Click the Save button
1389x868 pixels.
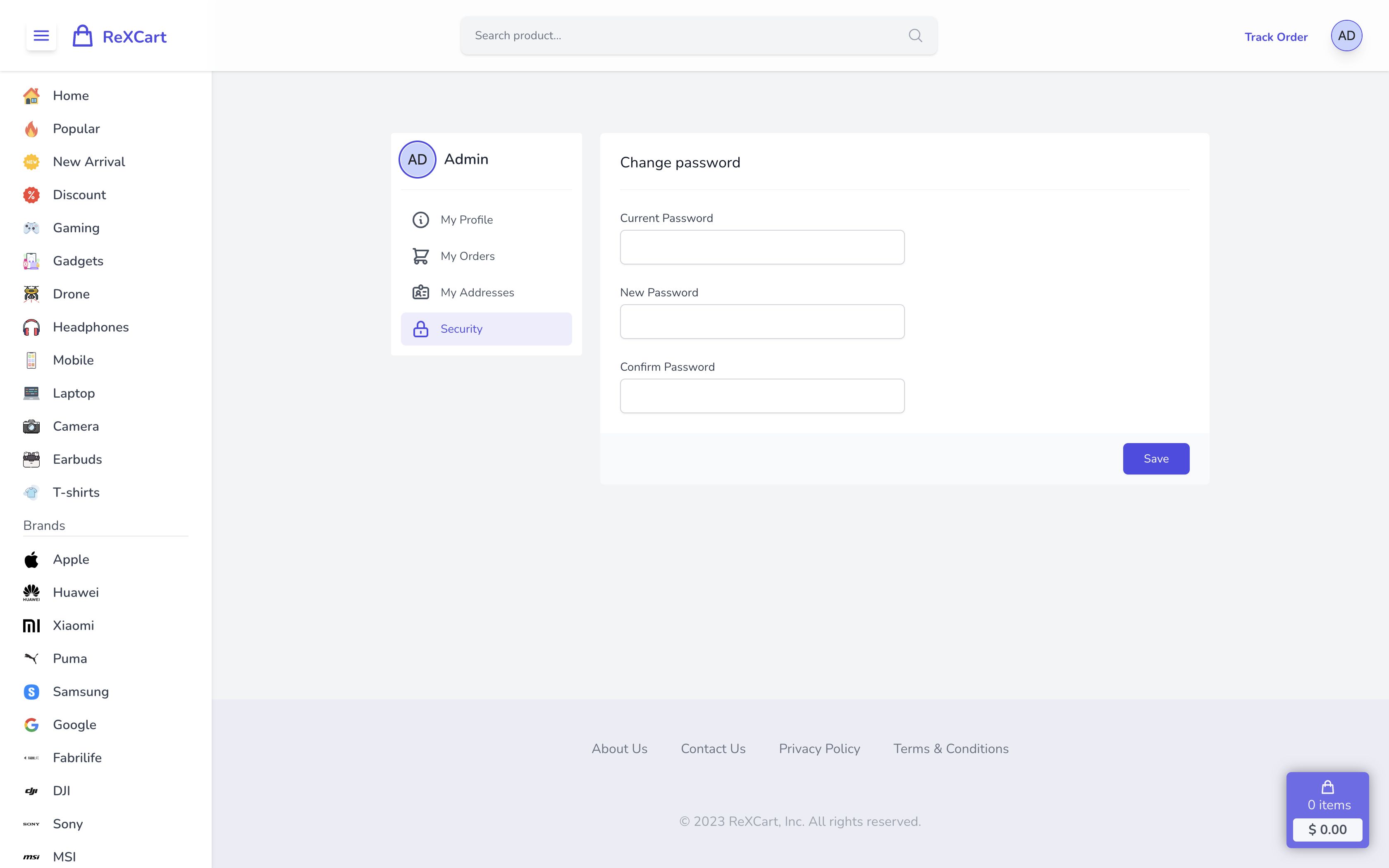click(1156, 459)
